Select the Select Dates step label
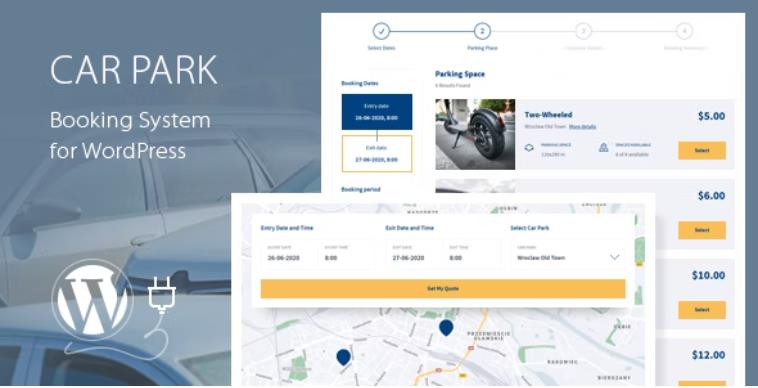The image size is (758, 388). click(x=381, y=48)
